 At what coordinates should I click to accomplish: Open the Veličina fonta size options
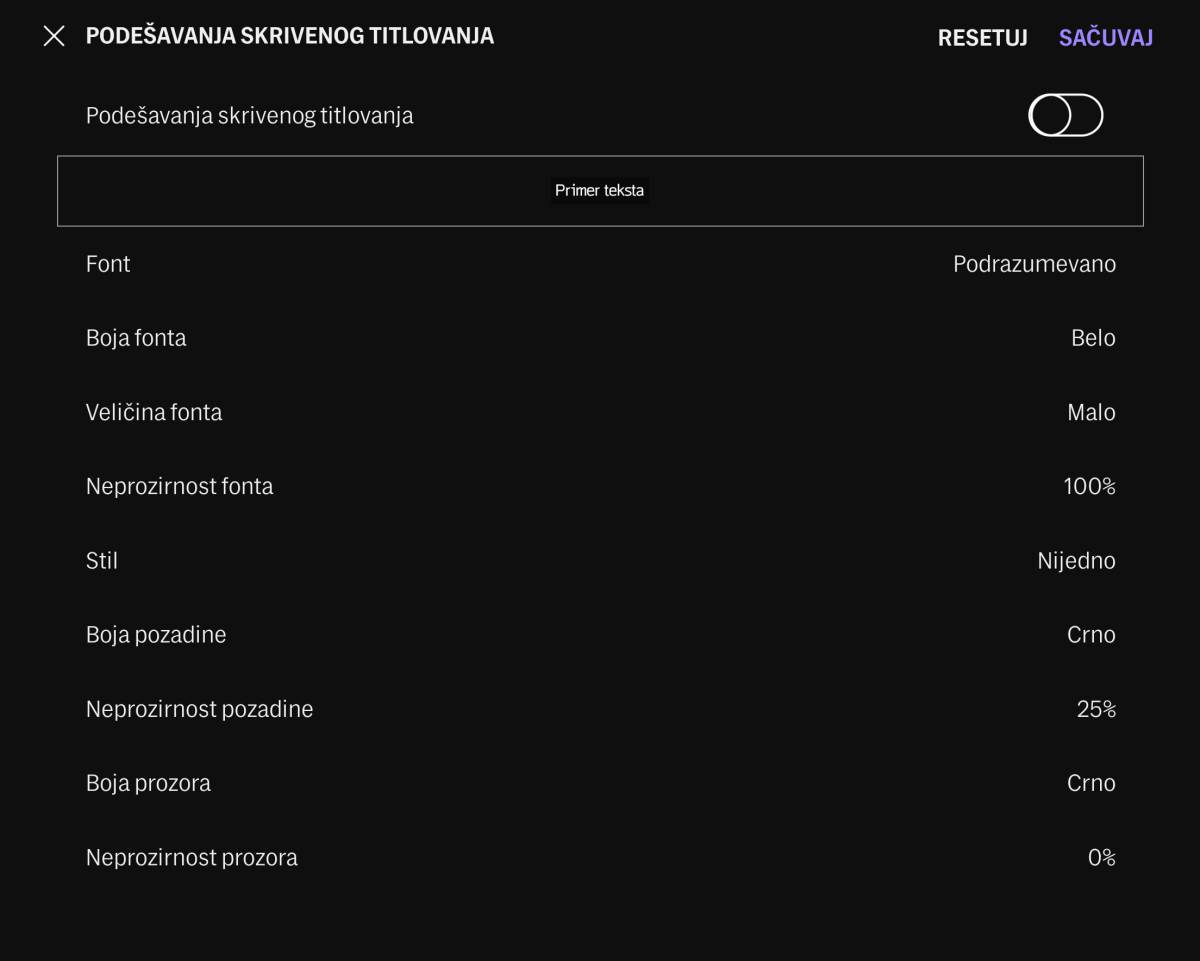[x=600, y=412]
